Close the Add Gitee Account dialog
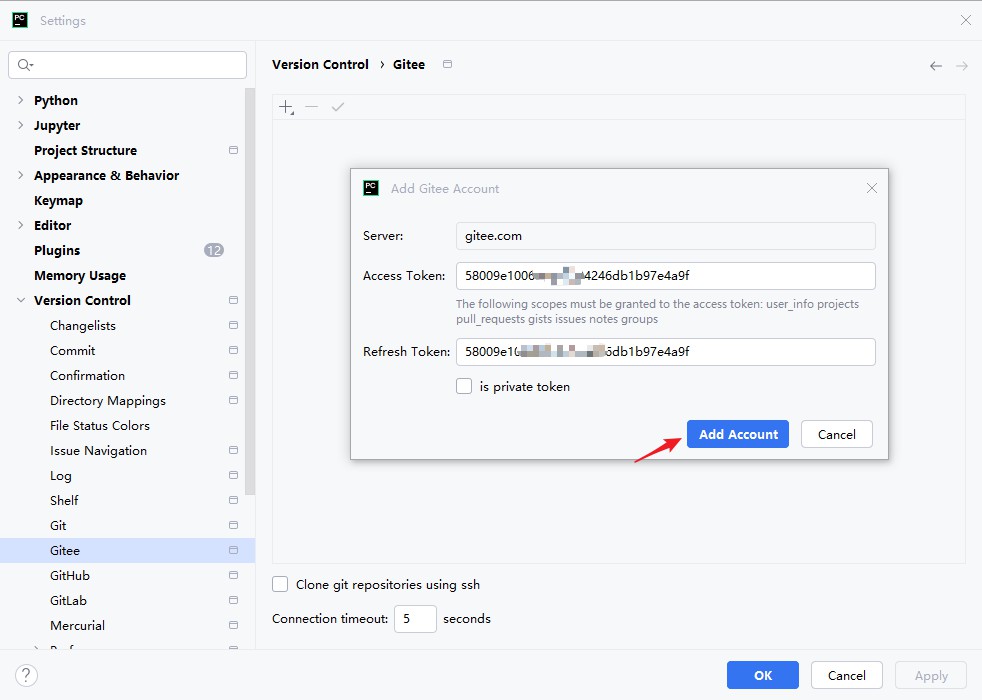This screenshot has height=700, width=982. pyautogui.click(x=872, y=188)
